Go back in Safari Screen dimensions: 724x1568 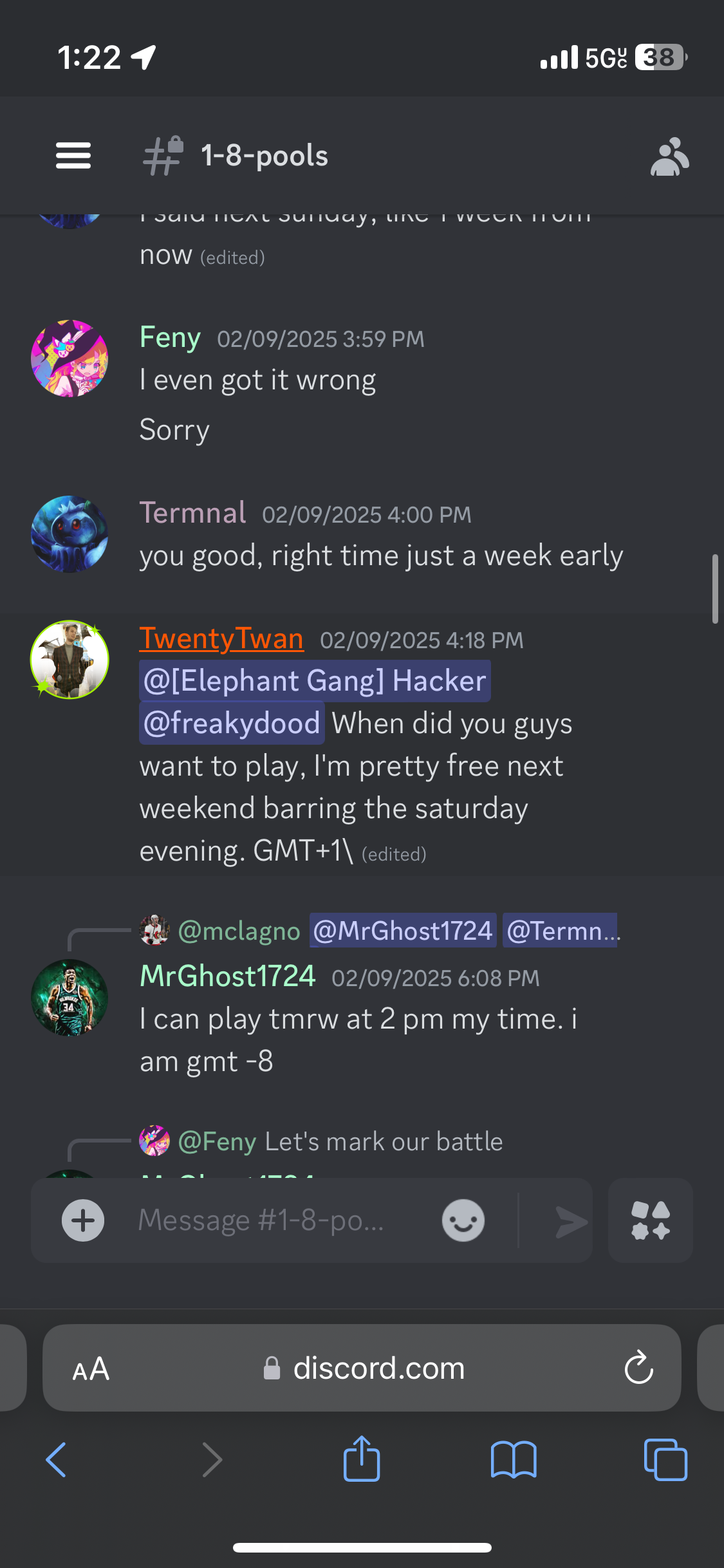tap(57, 1459)
